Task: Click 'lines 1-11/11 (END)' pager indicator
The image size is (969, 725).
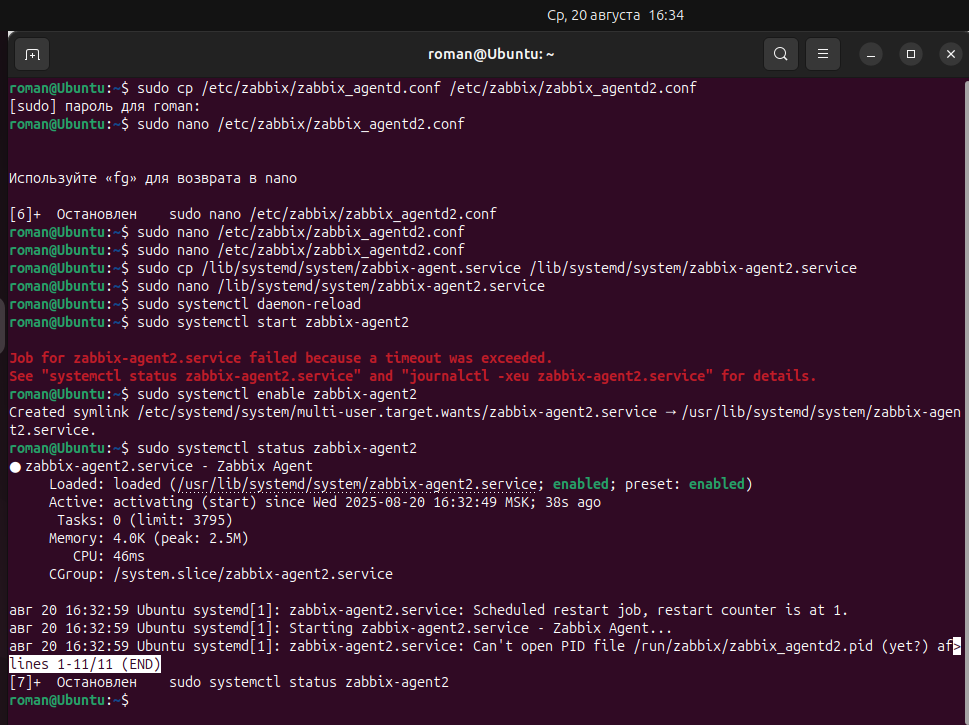Action: (x=85, y=664)
